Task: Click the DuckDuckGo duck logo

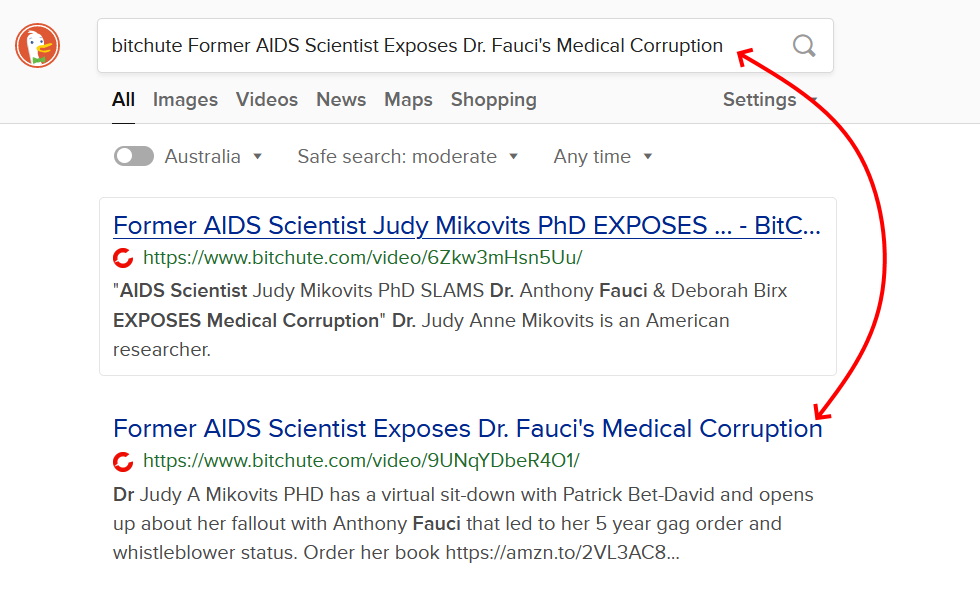Action: pyautogui.click(x=38, y=46)
